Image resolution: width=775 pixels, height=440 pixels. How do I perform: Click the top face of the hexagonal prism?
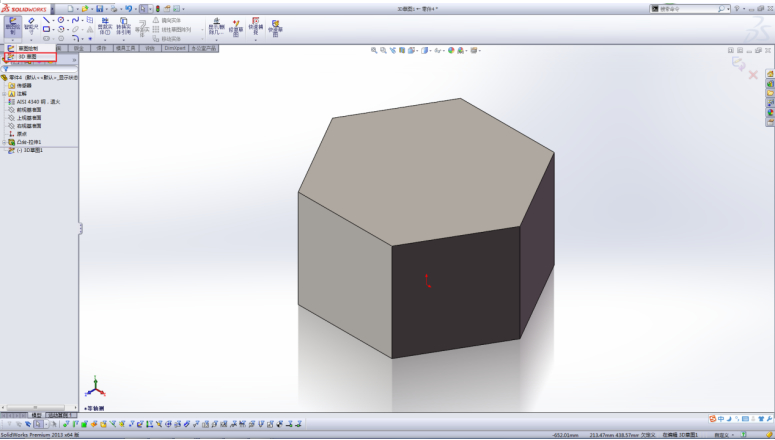pyautogui.click(x=426, y=171)
